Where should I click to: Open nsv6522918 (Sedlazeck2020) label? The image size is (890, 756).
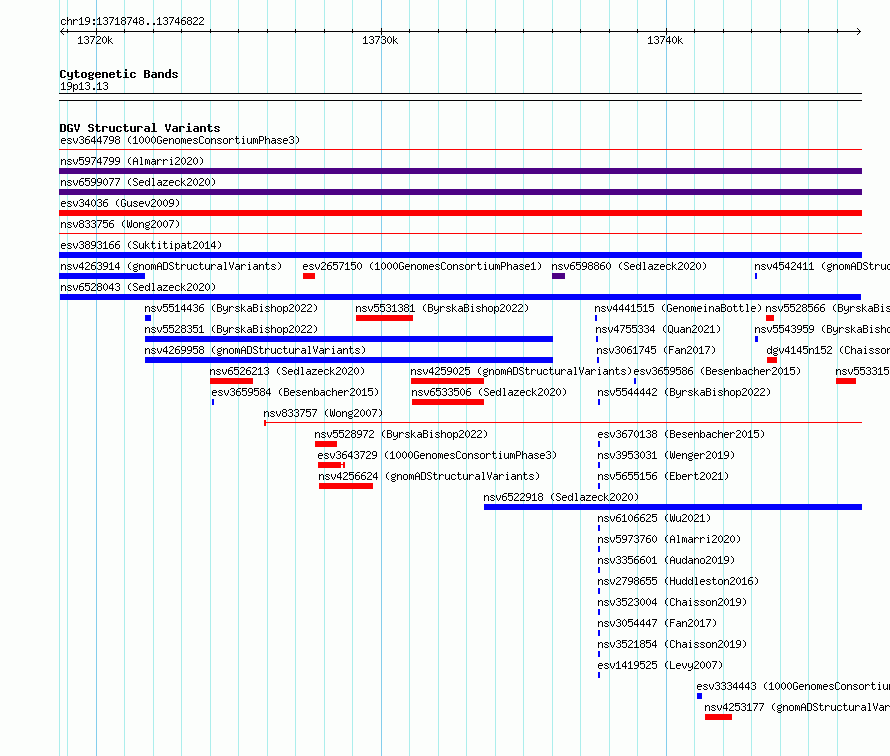tap(561, 497)
